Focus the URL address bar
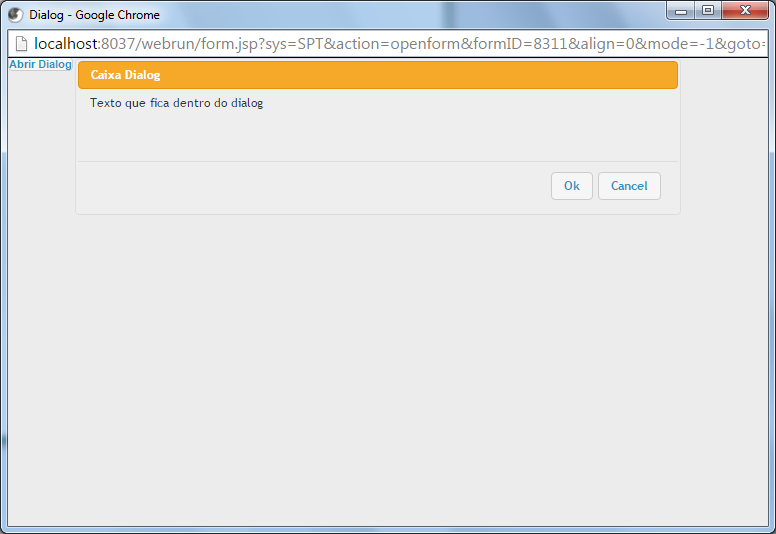This screenshot has height=534, width=776. [400, 44]
